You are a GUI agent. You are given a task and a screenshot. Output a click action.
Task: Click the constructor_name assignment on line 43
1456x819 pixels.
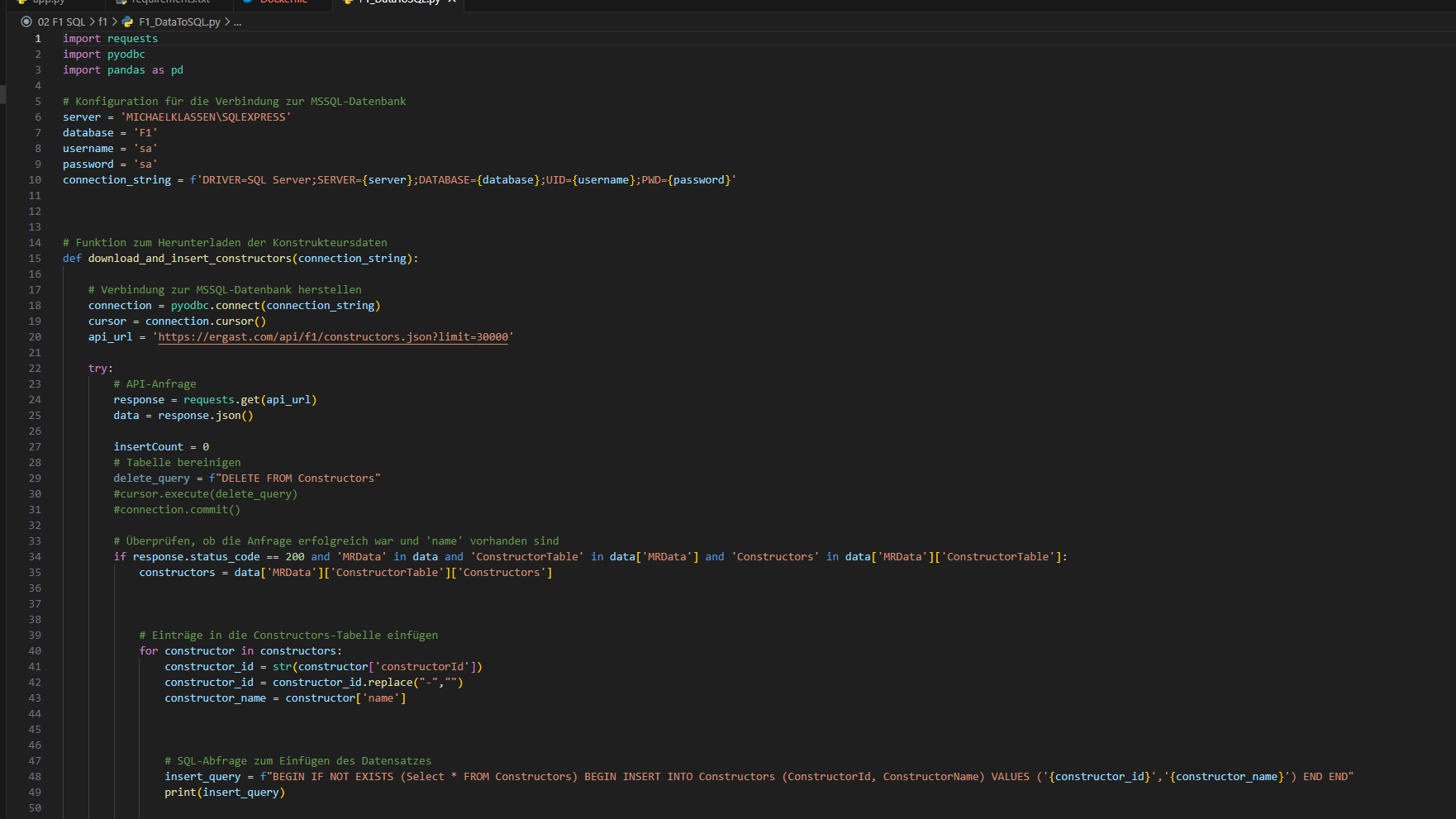click(285, 698)
